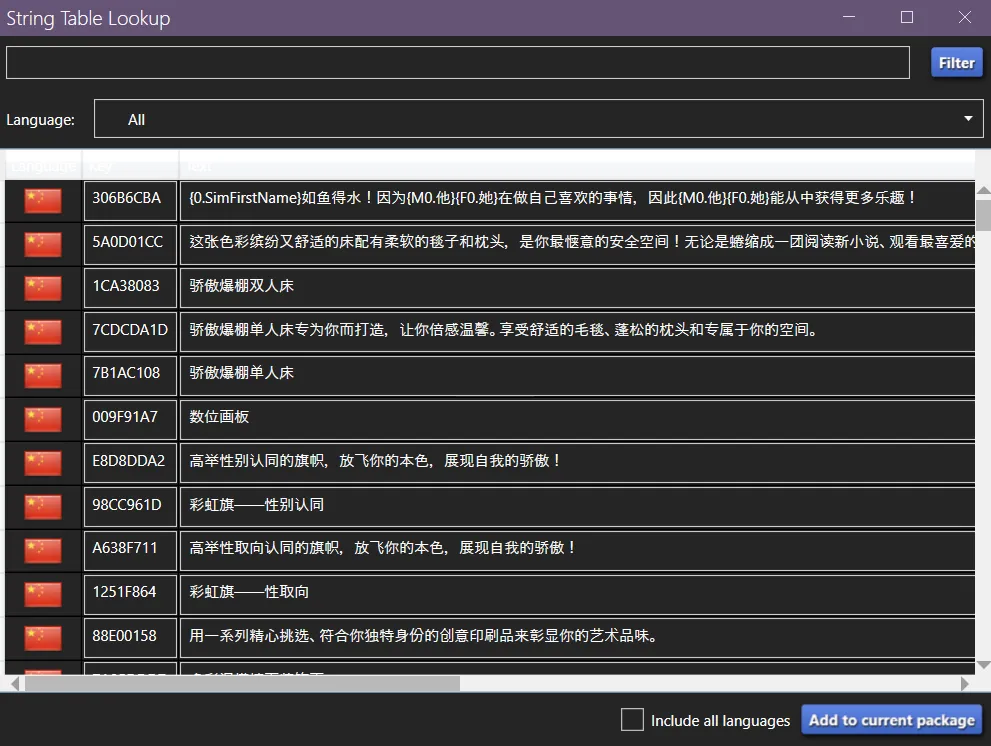991x746 pixels.
Task: Expand the language selector using its arrow
Action: coord(968,119)
